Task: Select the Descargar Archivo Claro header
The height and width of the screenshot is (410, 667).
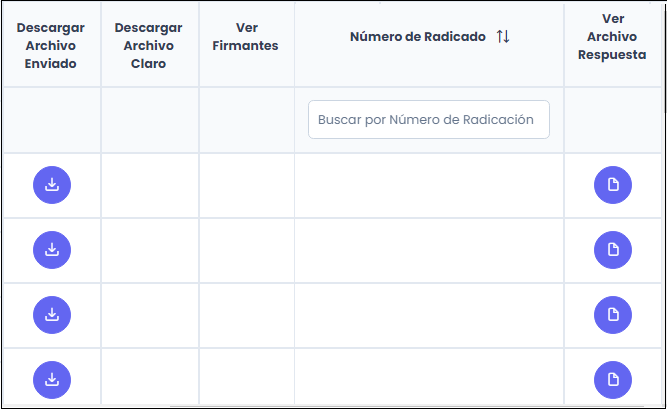Action: pyautogui.click(x=149, y=45)
